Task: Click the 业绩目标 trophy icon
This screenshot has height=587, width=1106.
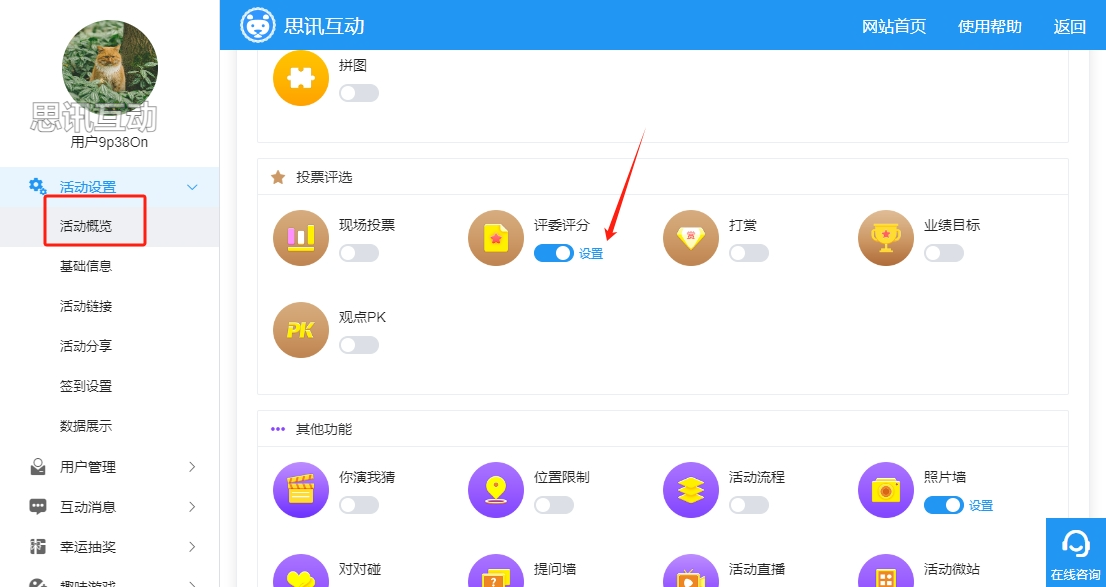Action: point(886,238)
